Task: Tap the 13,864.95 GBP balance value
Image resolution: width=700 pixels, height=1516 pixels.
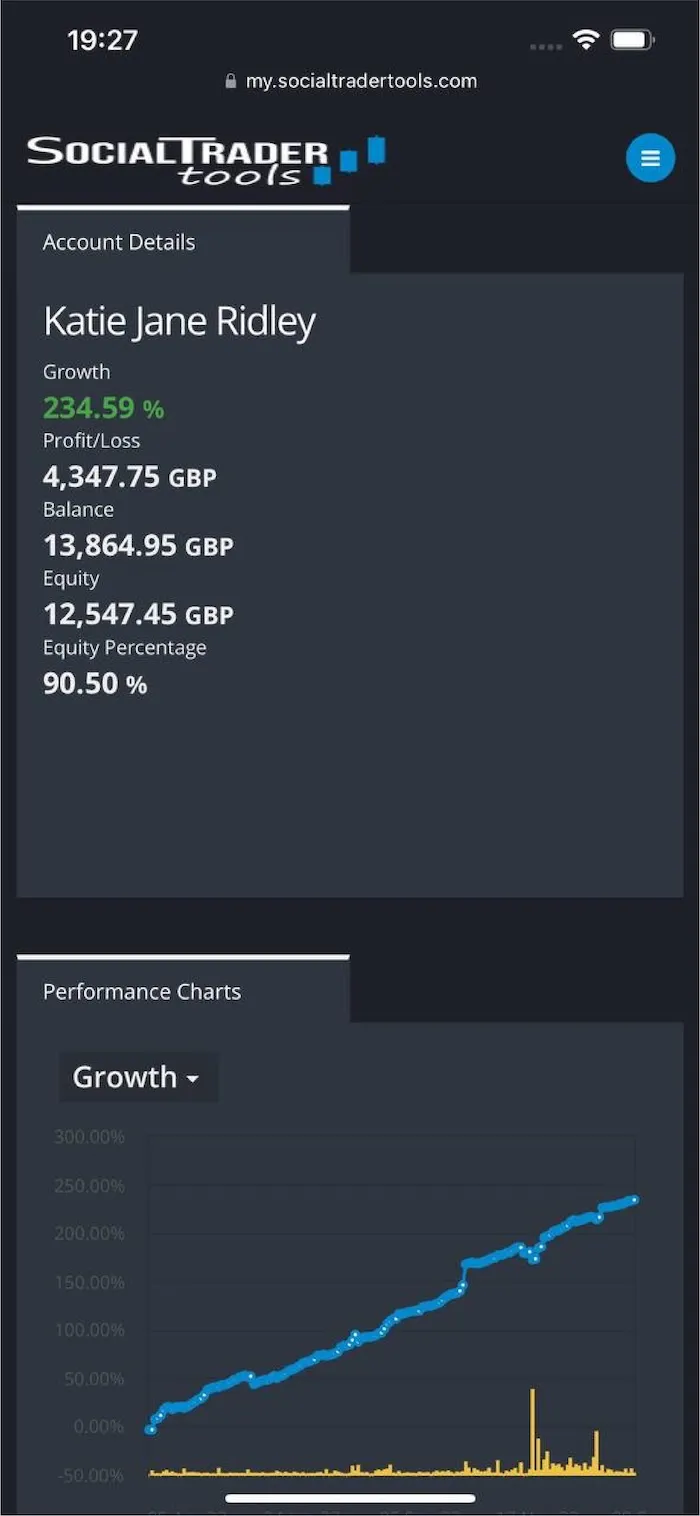Action: 138,545
